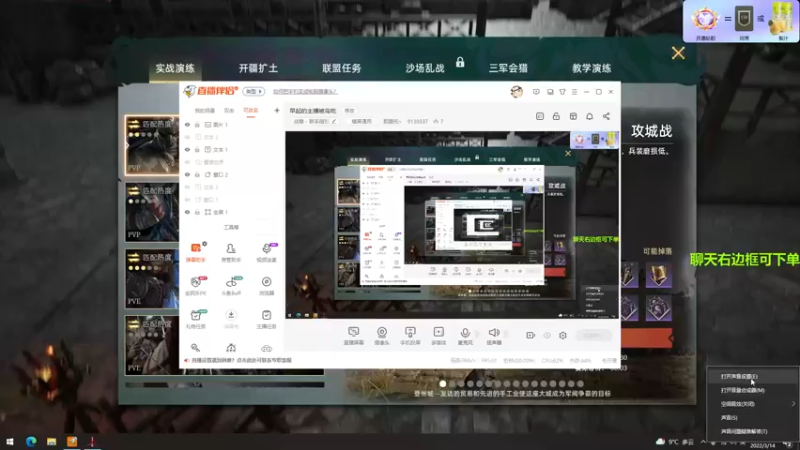Open the 头条Buff tool
This screenshot has height=450, width=800.
click(231, 286)
